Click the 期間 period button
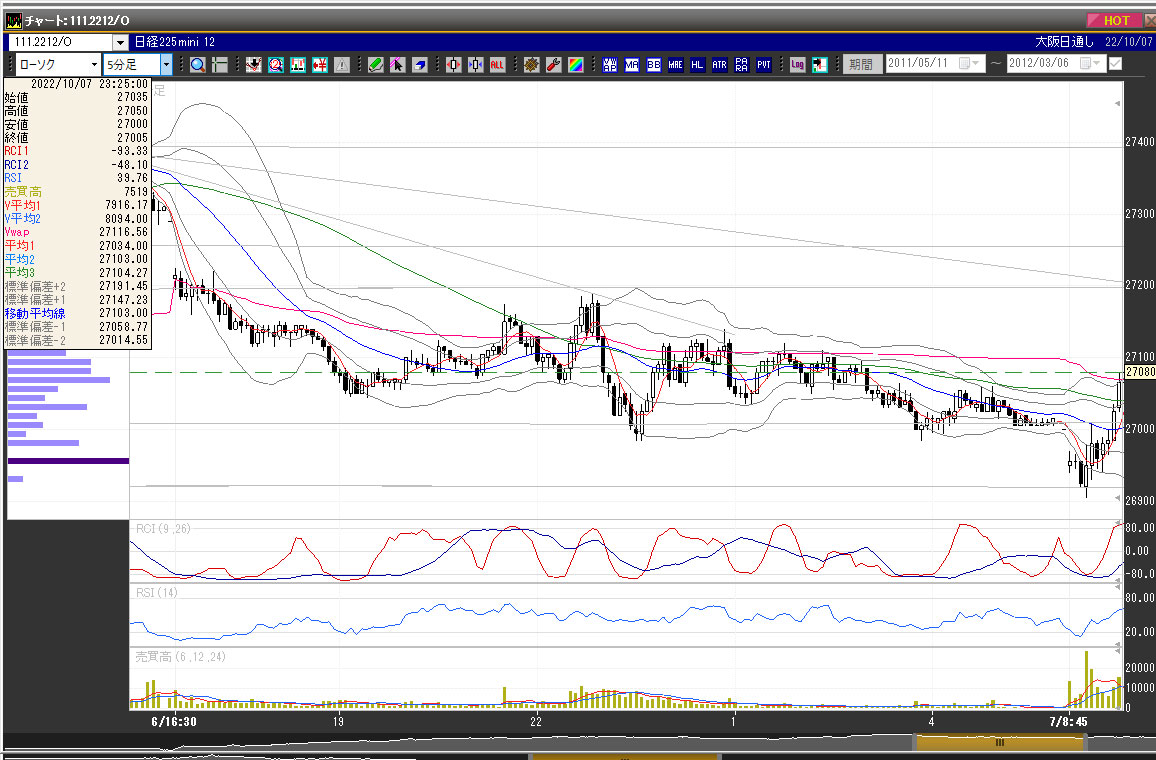The image size is (1156, 760). [861, 65]
